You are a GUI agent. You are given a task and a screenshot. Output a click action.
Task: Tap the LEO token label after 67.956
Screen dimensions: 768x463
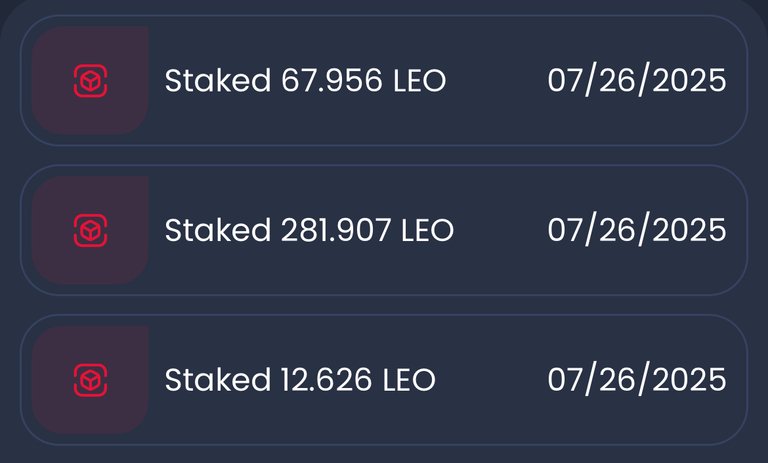(x=420, y=81)
